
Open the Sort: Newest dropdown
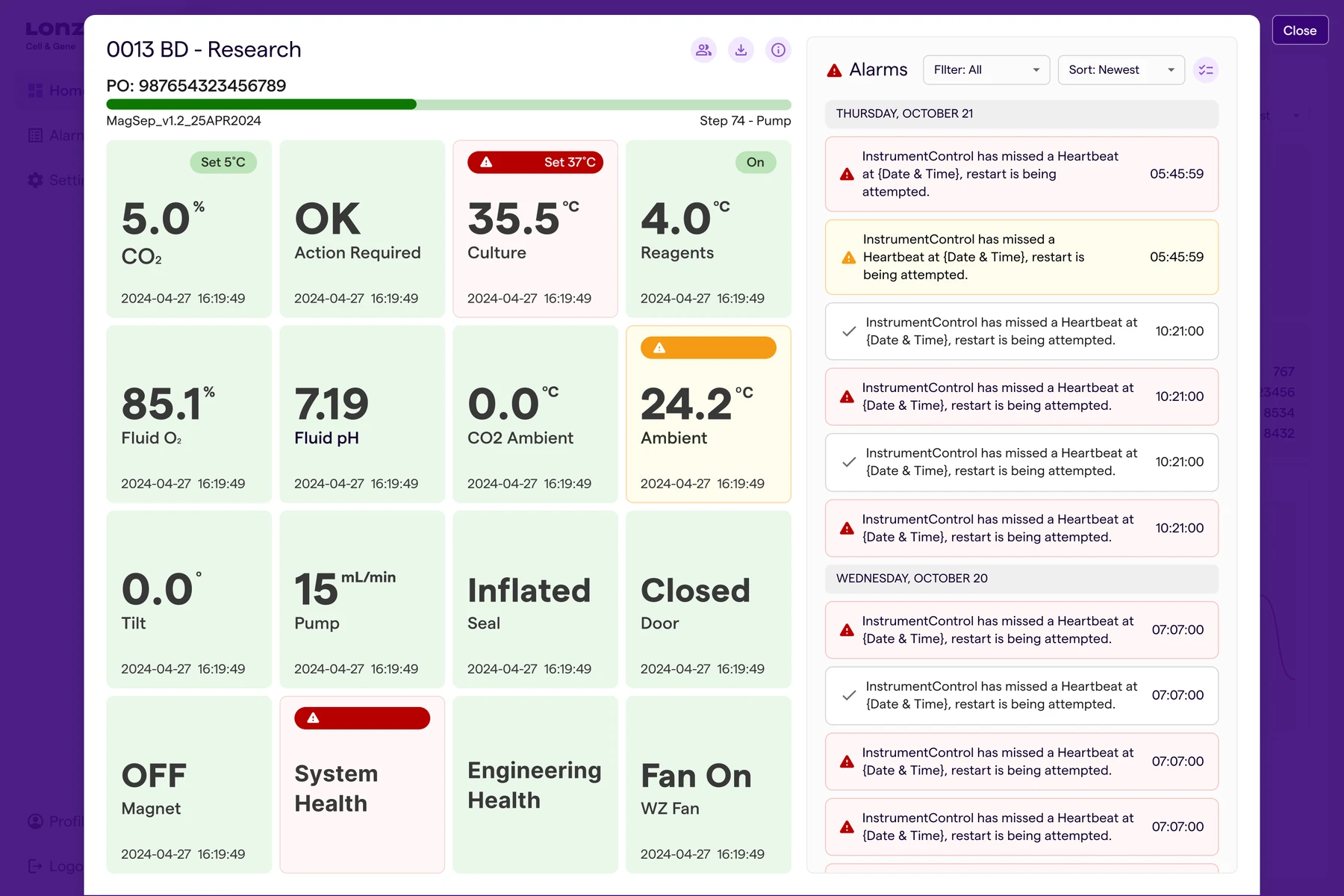[x=1121, y=70]
